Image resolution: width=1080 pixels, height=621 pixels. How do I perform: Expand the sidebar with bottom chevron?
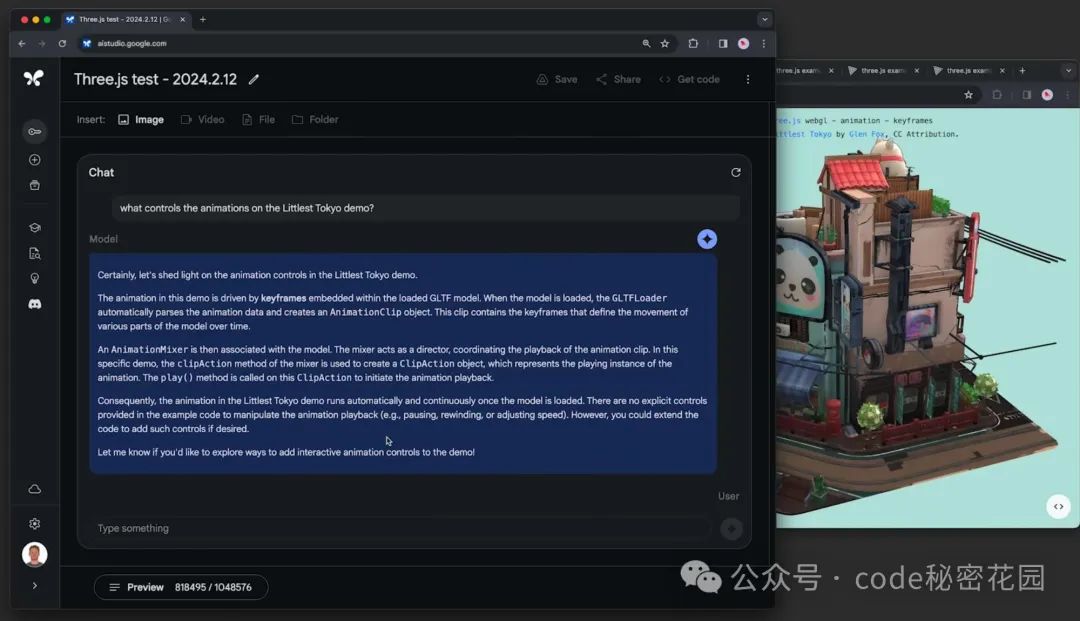34,586
